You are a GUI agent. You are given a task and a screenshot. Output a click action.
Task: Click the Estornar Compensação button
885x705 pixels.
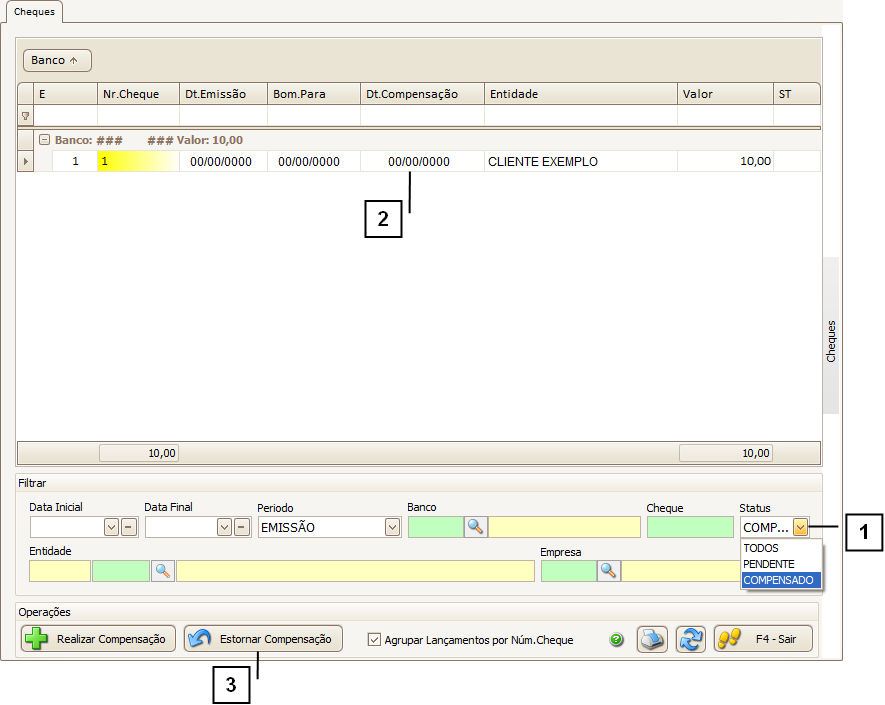(263, 639)
